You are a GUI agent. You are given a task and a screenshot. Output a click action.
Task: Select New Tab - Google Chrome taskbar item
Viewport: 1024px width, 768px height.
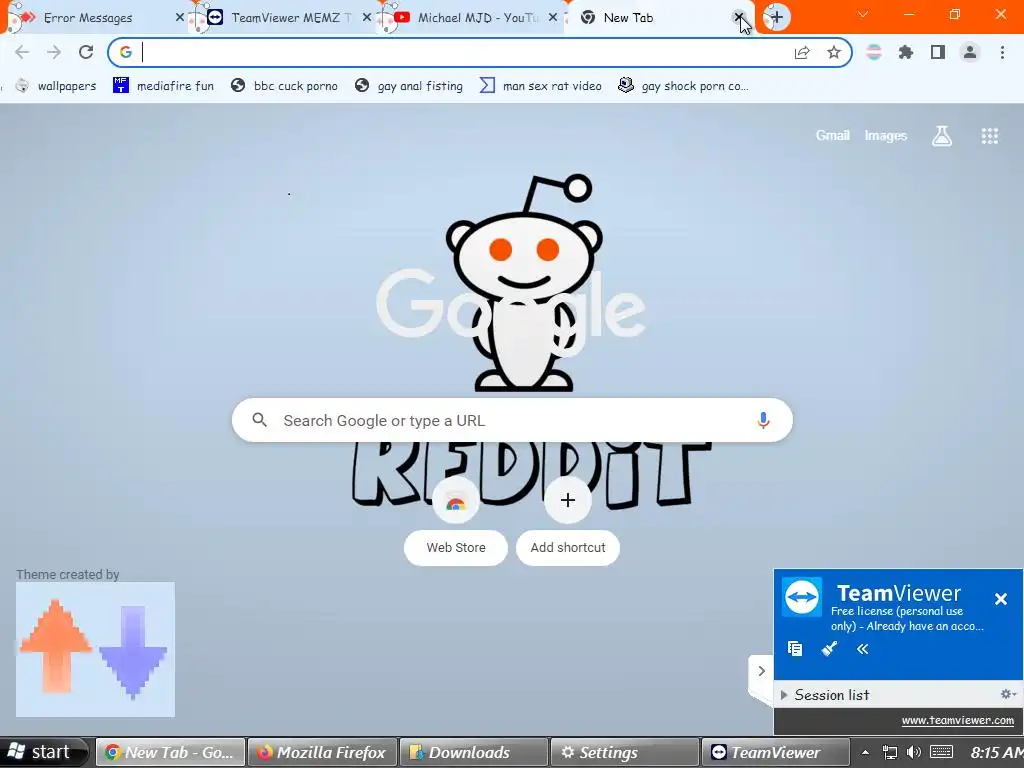(x=171, y=752)
